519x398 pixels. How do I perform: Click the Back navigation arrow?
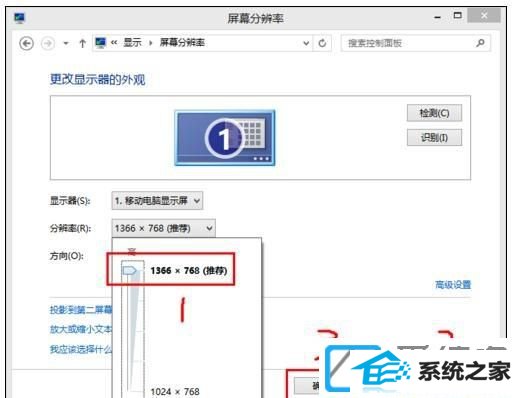click(x=26, y=43)
